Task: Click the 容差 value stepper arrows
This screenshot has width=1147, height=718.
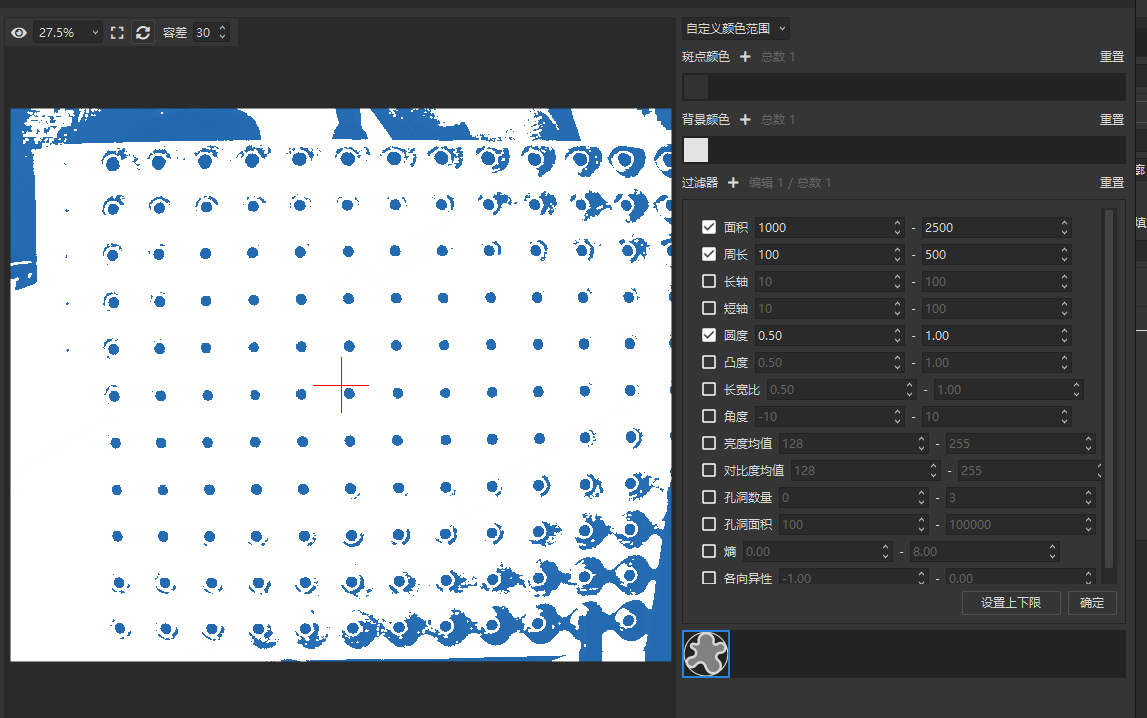Action: (x=222, y=33)
